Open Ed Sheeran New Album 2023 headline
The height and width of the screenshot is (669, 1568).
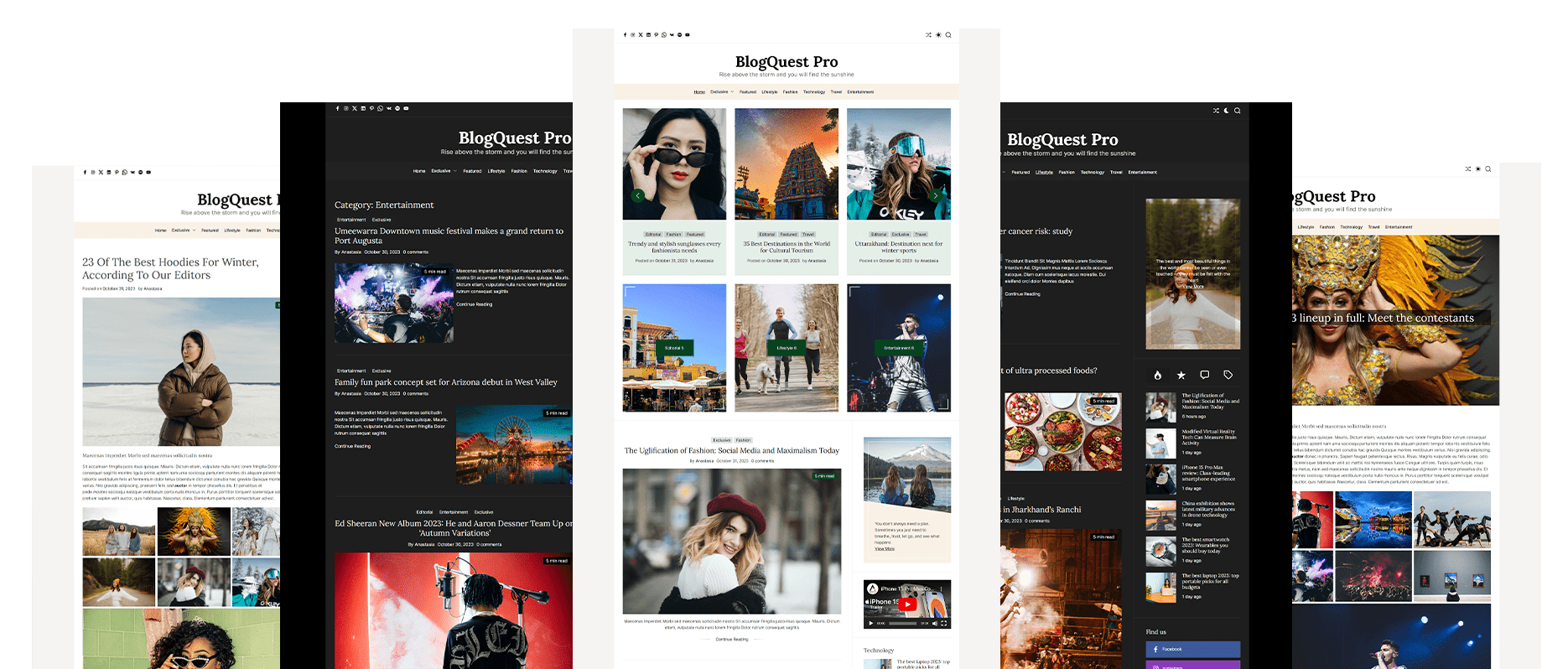[454, 528]
